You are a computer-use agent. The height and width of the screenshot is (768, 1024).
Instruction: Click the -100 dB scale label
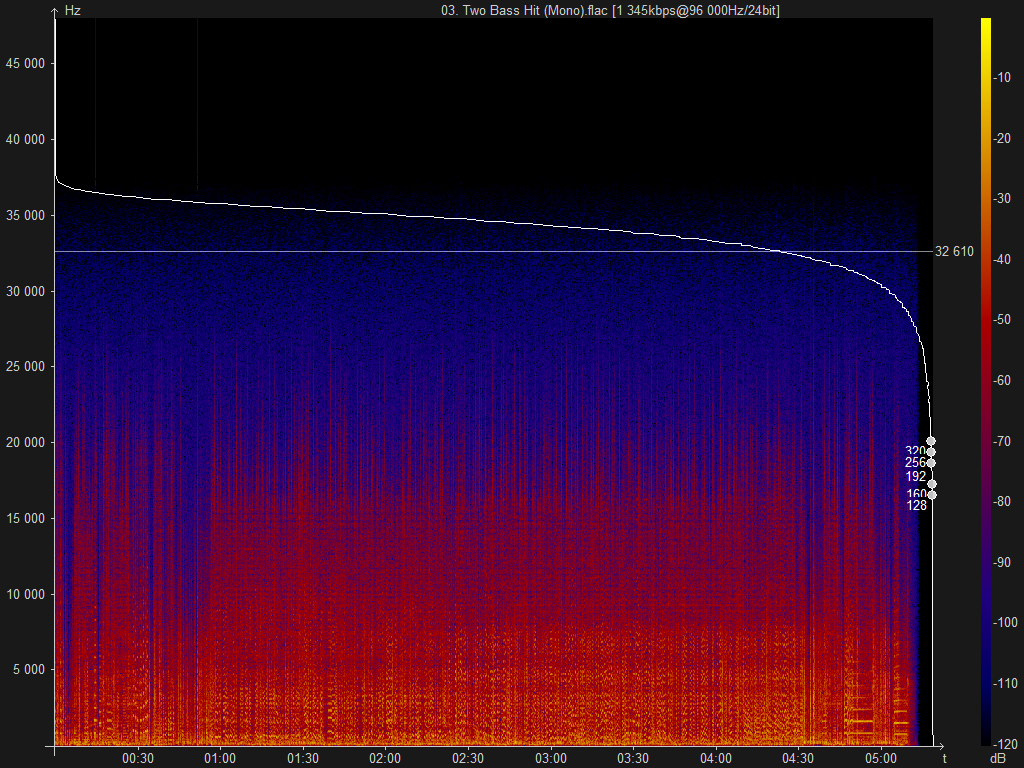pyautogui.click(x=1005, y=622)
